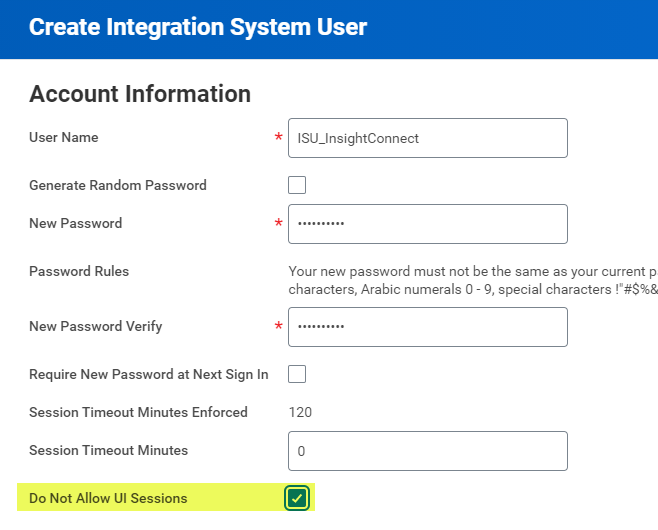Click the User Name label

pos(64,137)
